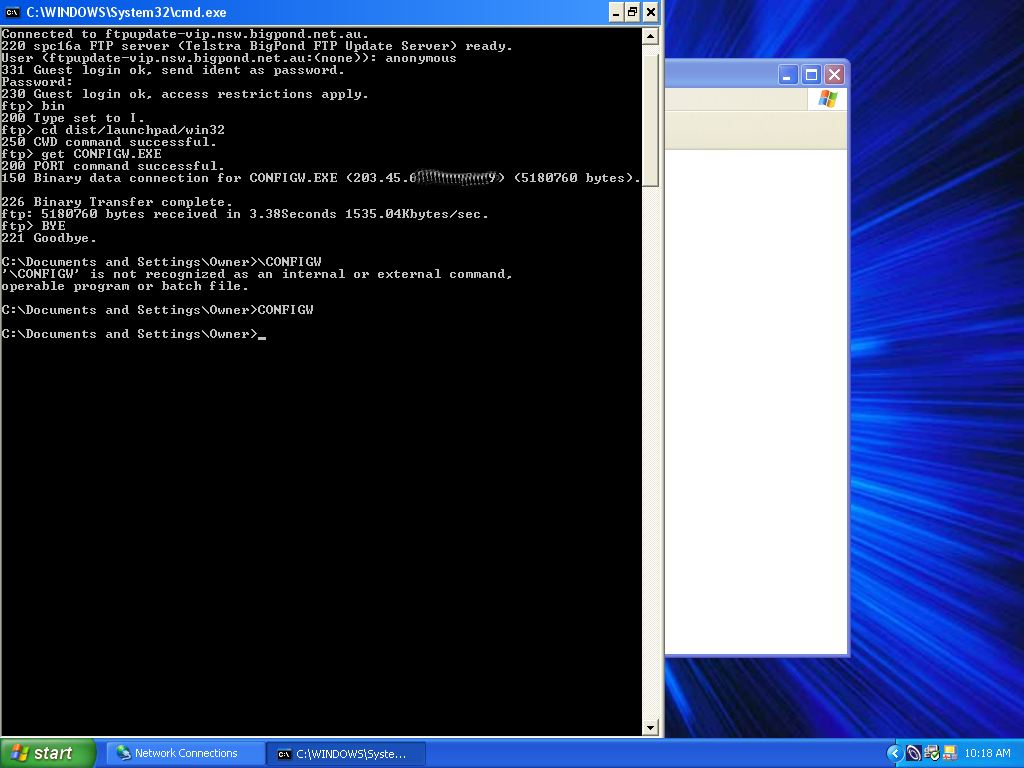The width and height of the screenshot is (1024, 768).
Task: Switch to Network Connections taskbar button
Action: (x=185, y=754)
